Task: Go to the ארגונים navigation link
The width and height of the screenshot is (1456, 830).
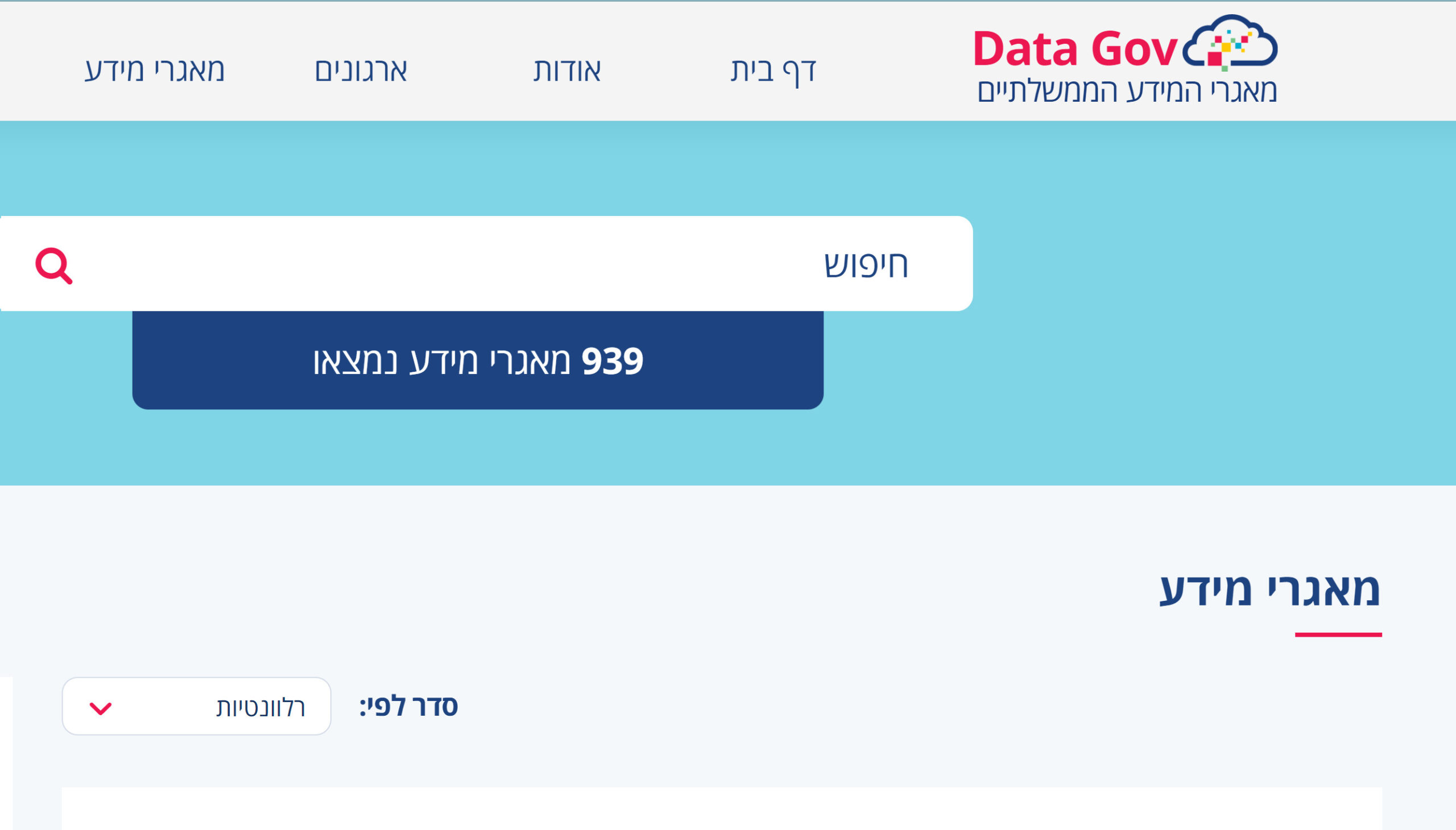Action: tap(361, 70)
